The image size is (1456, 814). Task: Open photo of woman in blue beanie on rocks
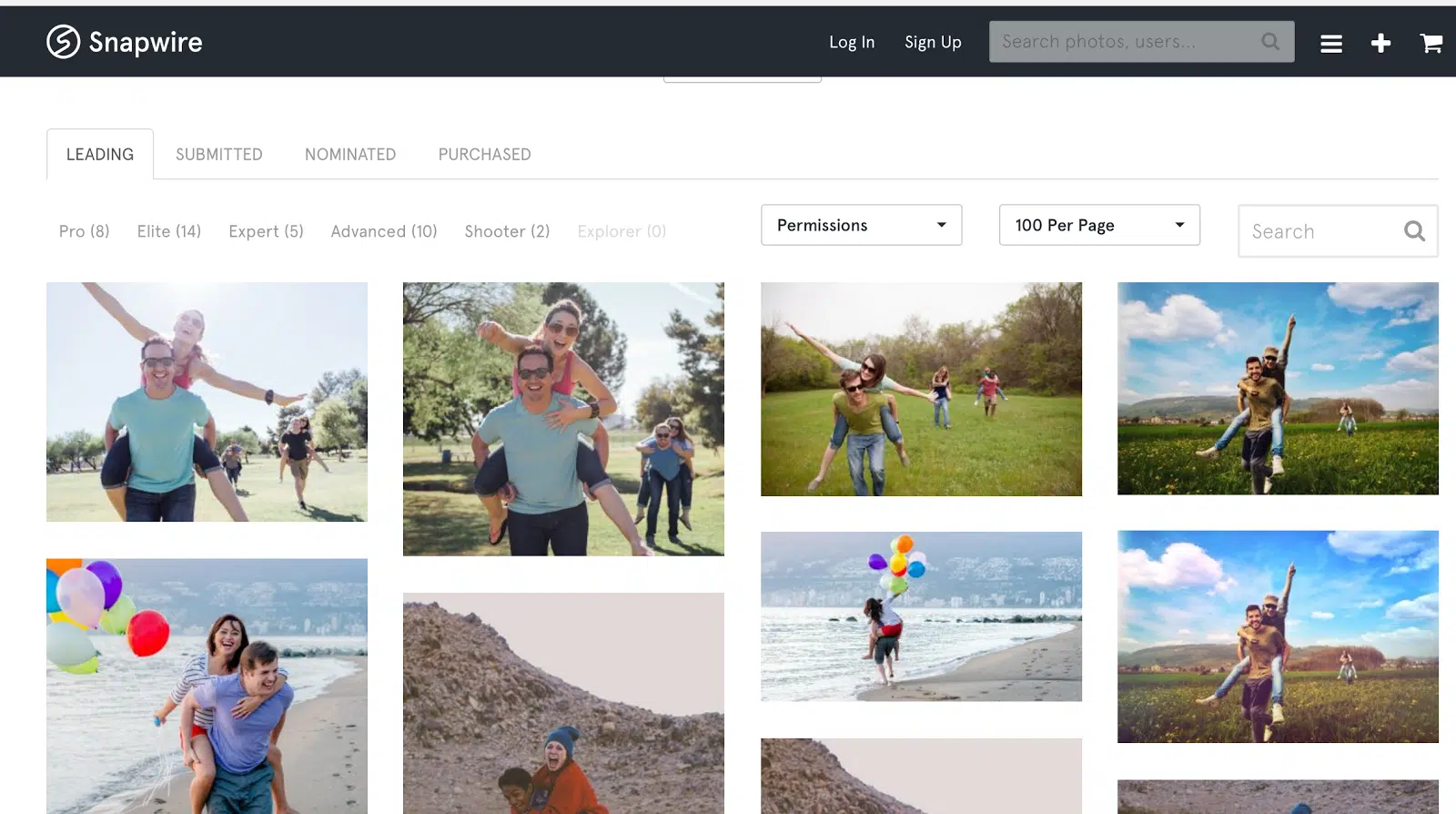click(x=563, y=703)
